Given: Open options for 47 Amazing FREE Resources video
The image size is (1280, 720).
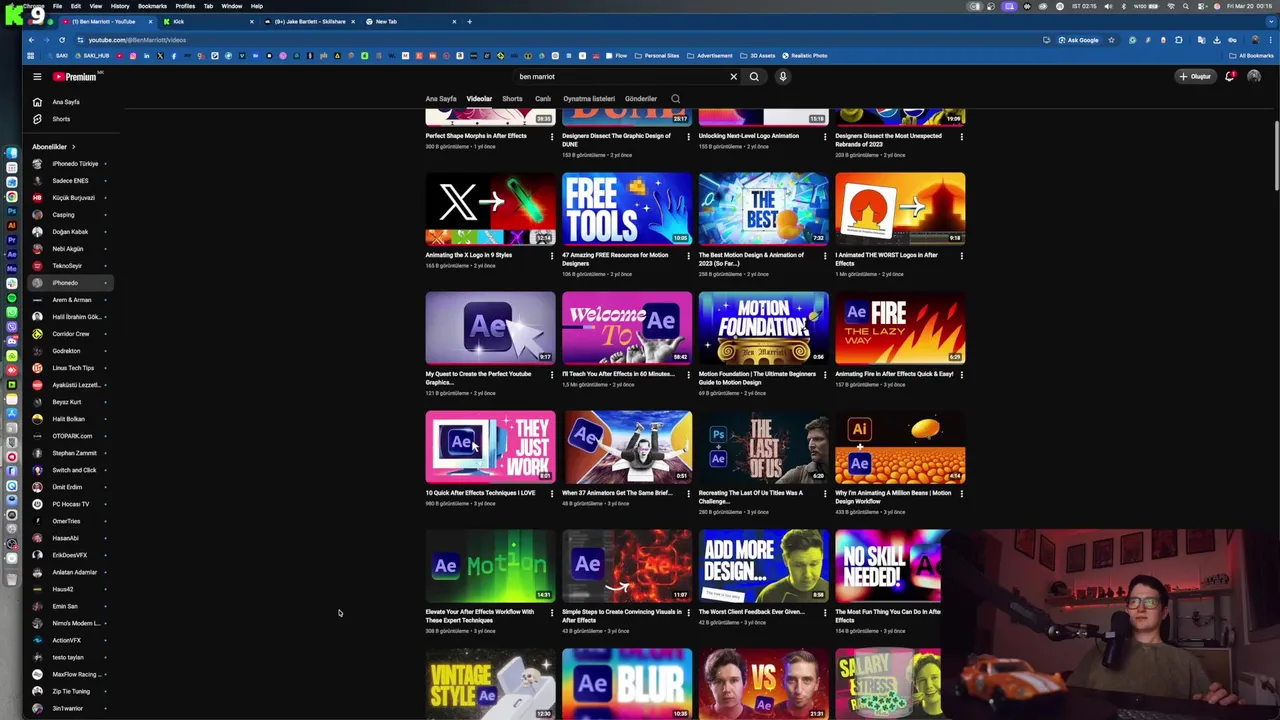Looking at the screenshot, I should pyautogui.click(x=688, y=256).
